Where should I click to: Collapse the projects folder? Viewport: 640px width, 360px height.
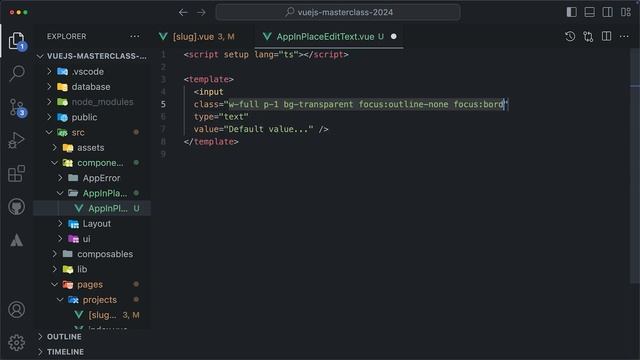[93, 300]
